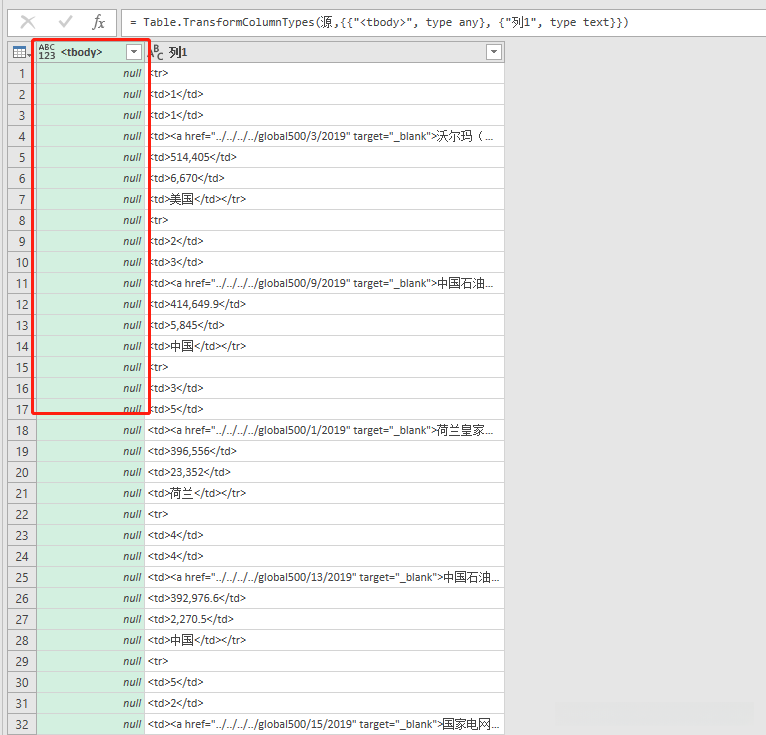766x735 pixels.
Task: Click the cell <td>392,976.6</td>
Action: (324, 598)
